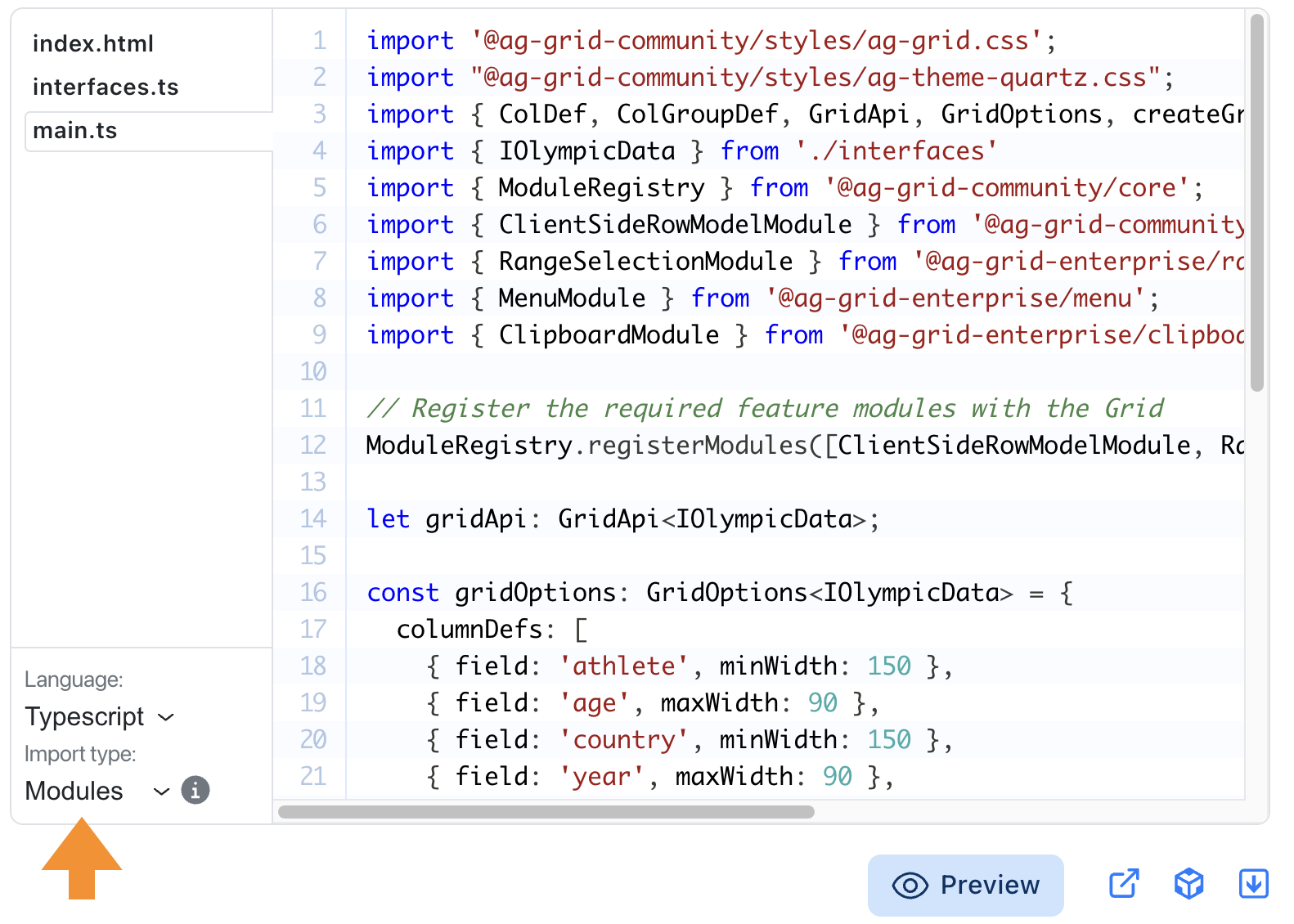Click the 'MenuModule' import name
This screenshot has height=924, width=1294.
pos(572,298)
